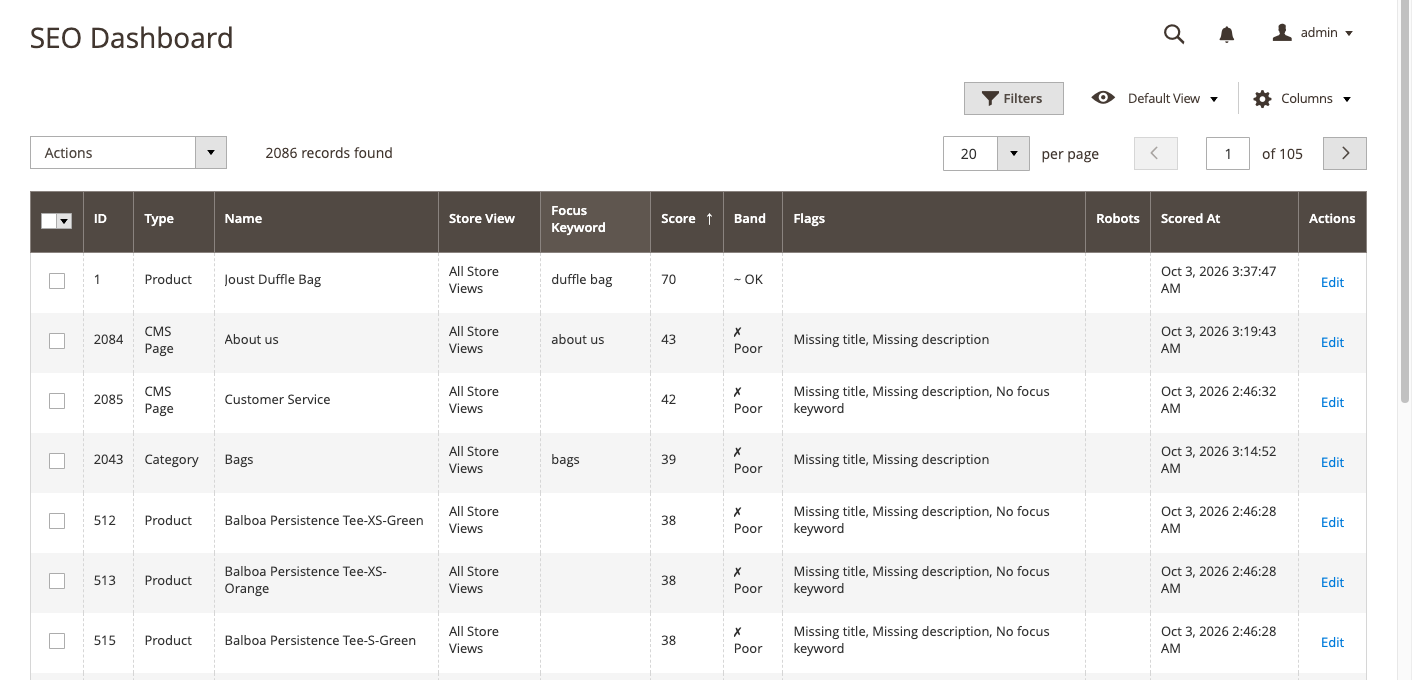This screenshot has height=680, width=1412.
Task: Open the notifications bell
Action: pos(1227,34)
